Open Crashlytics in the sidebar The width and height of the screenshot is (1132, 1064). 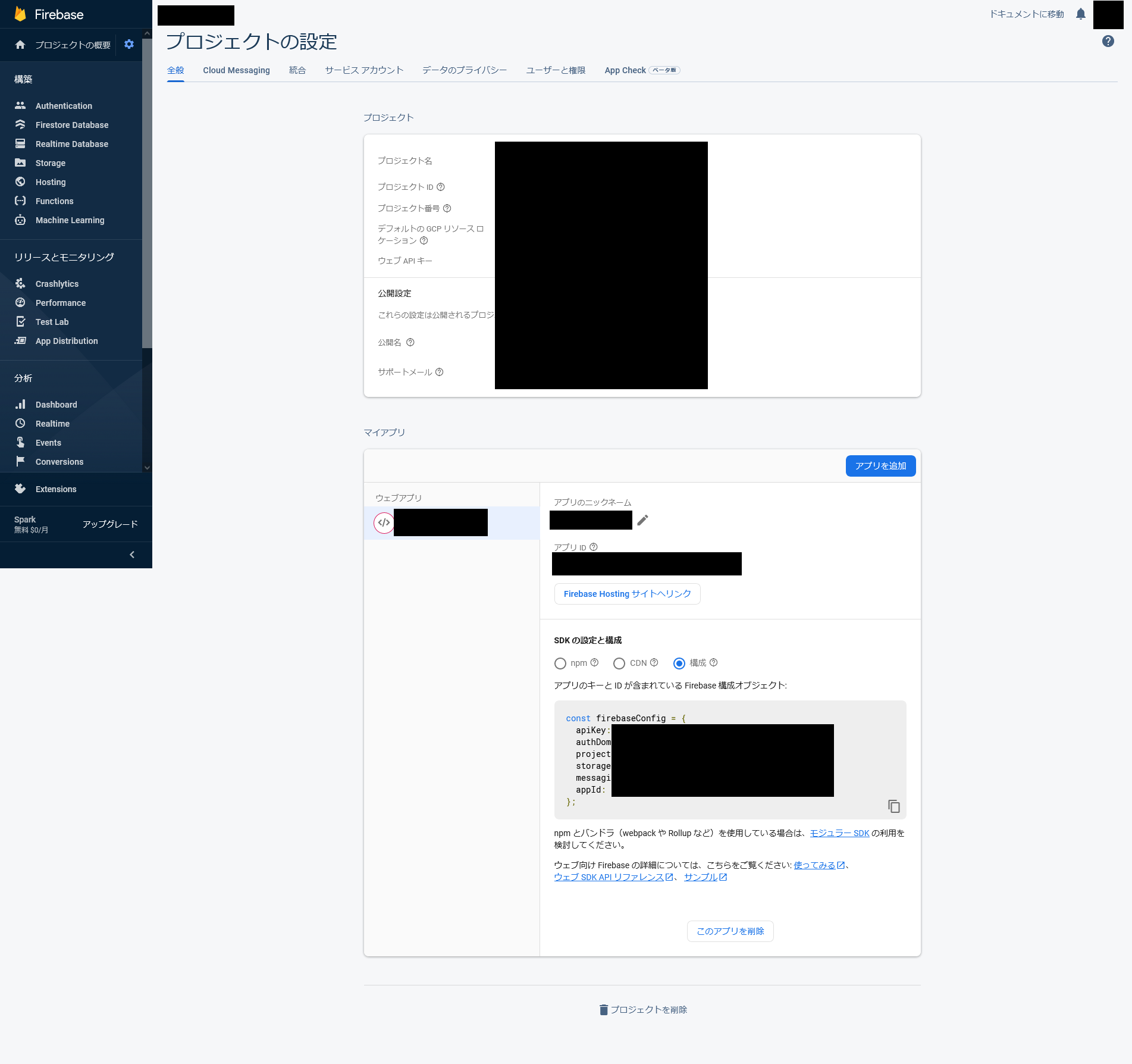pos(57,284)
